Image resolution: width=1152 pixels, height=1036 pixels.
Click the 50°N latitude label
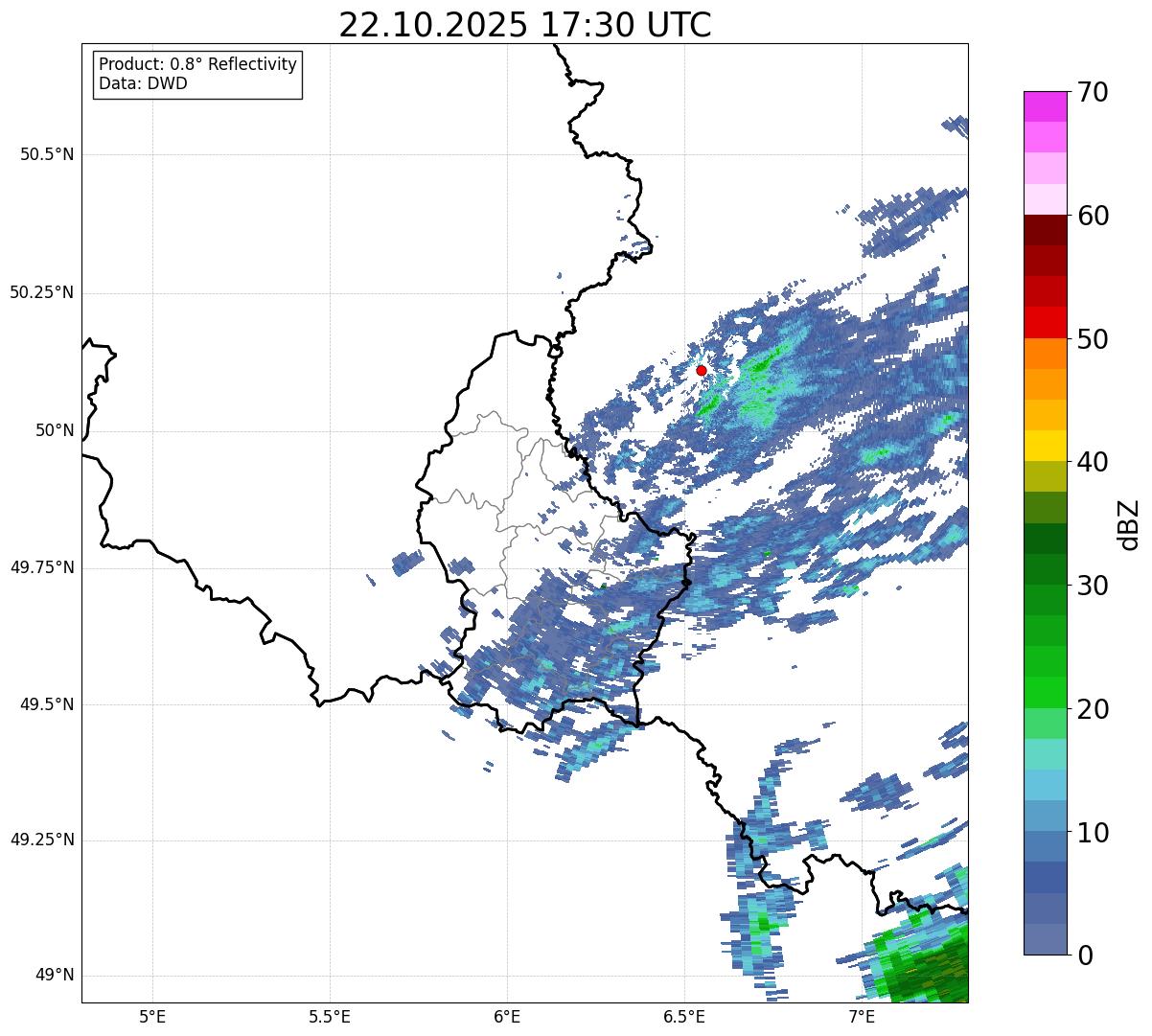(55, 430)
